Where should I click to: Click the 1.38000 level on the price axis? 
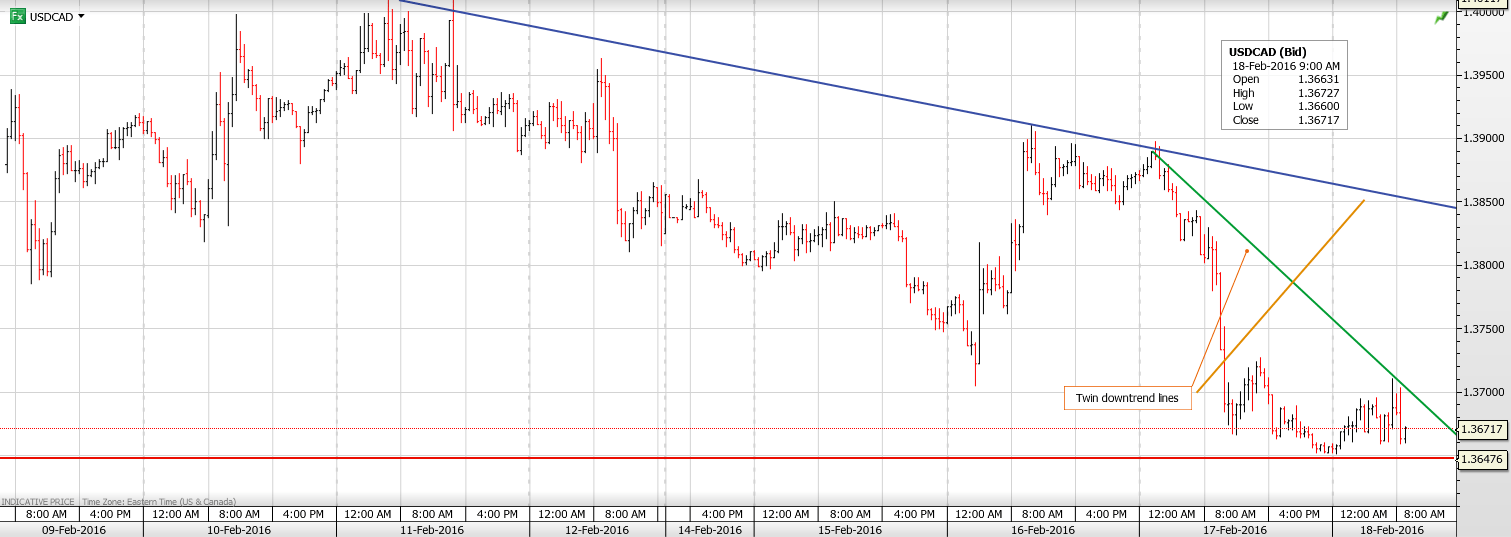pos(1484,265)
